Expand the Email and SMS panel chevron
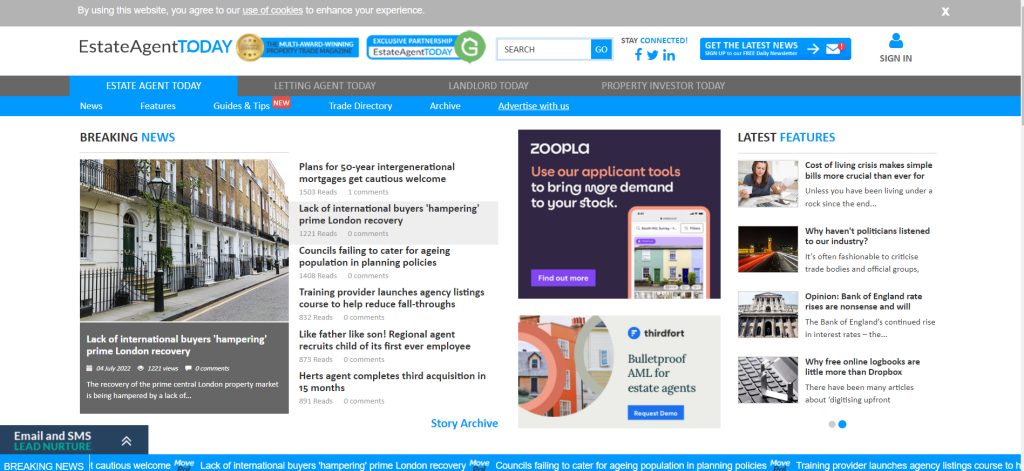This screenshot has height=471, width=1024. pos(126,441)
